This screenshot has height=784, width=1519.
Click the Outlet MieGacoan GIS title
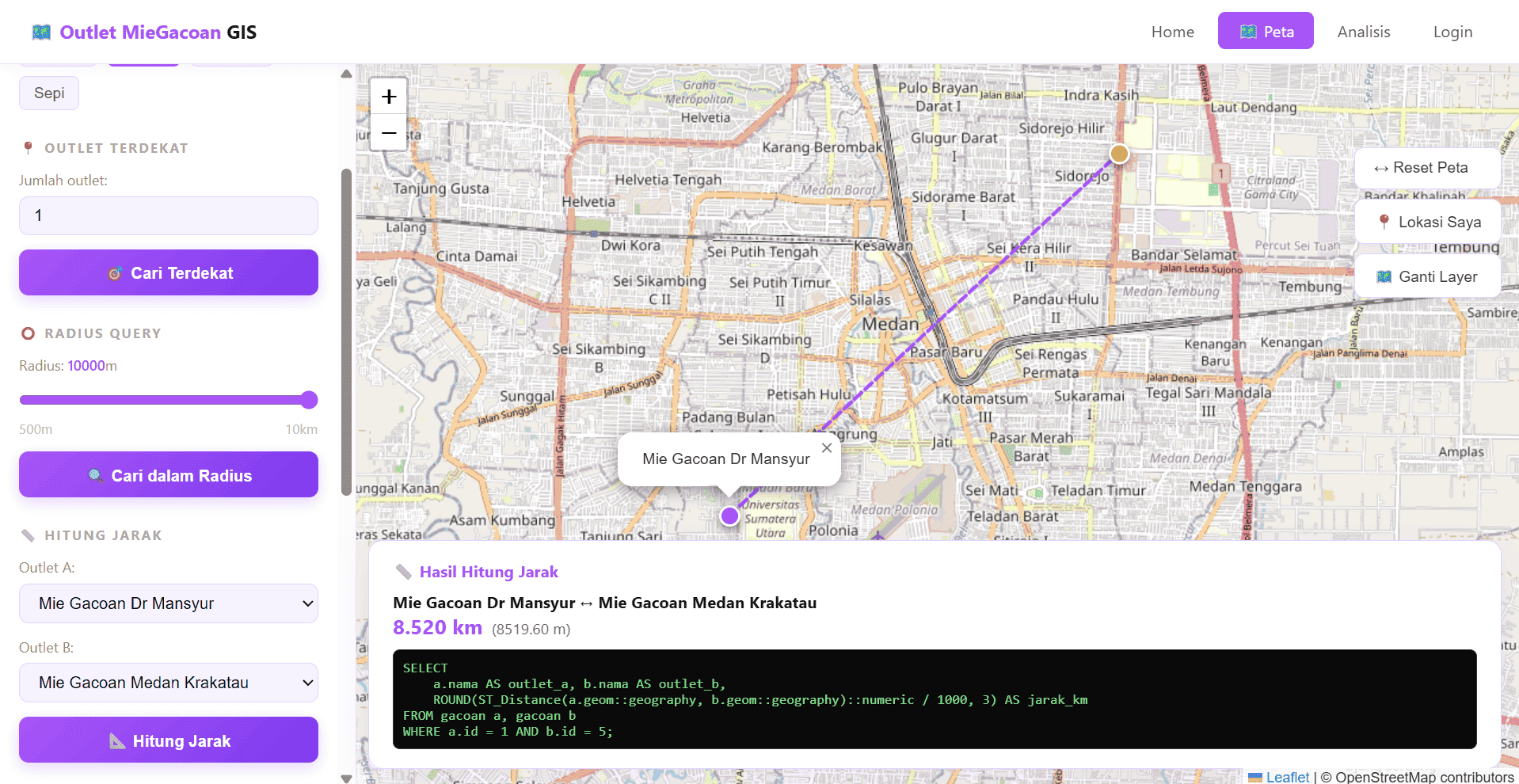click(158, 32)
